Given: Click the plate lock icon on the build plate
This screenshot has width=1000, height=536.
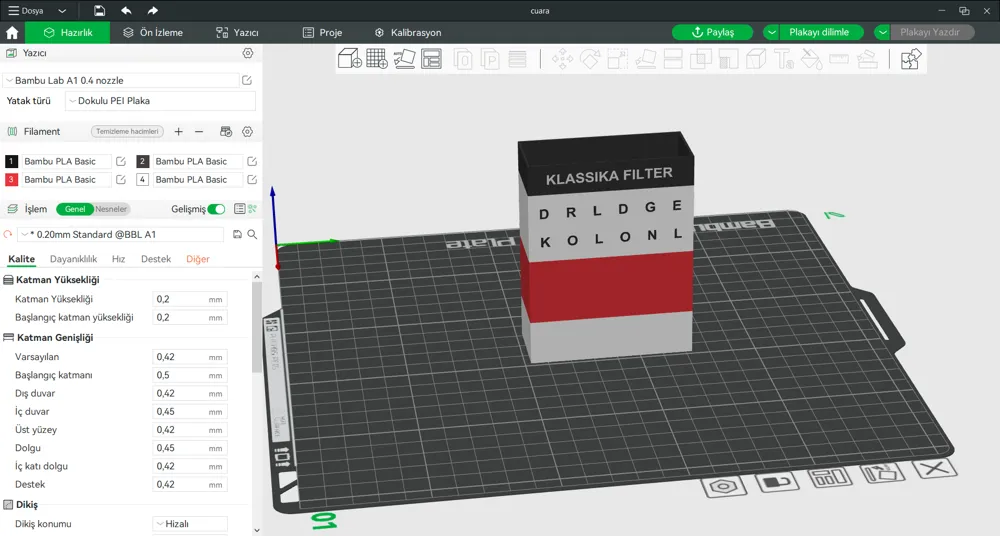Looking at the screenshot, I should point(776,483).
